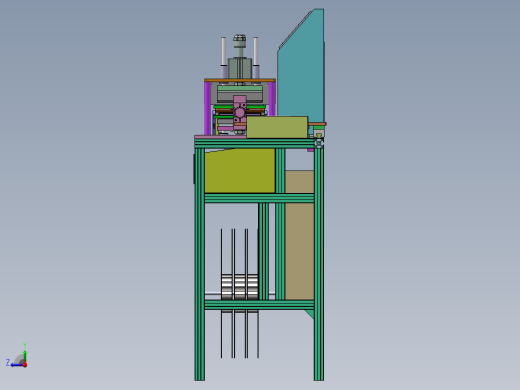520x390 pixels.
Task: Select the left green frame leg
Action: [x=199, y=264]
